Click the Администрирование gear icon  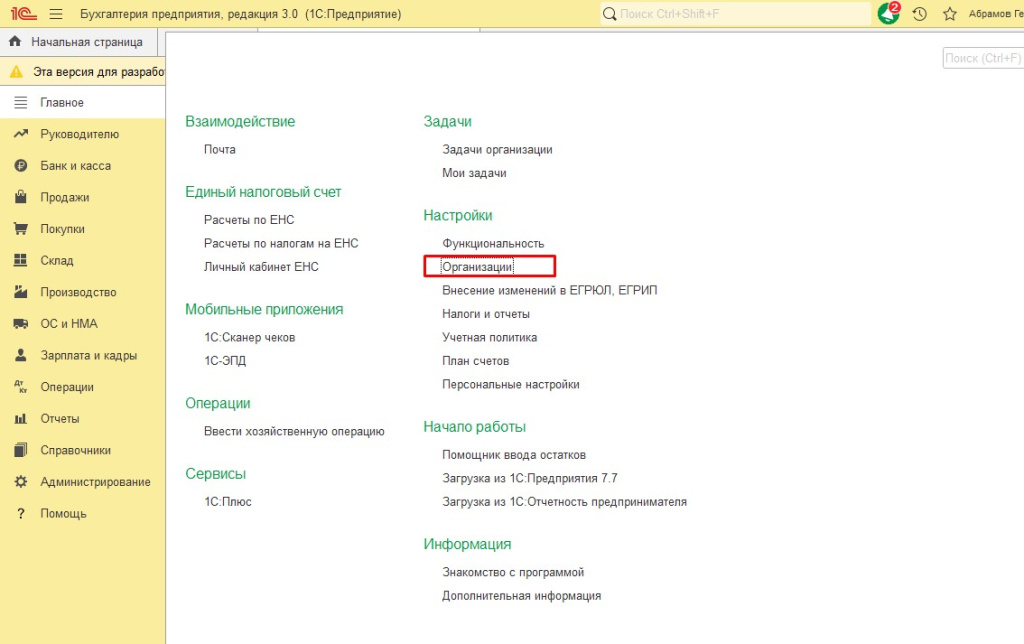(21, 481)
